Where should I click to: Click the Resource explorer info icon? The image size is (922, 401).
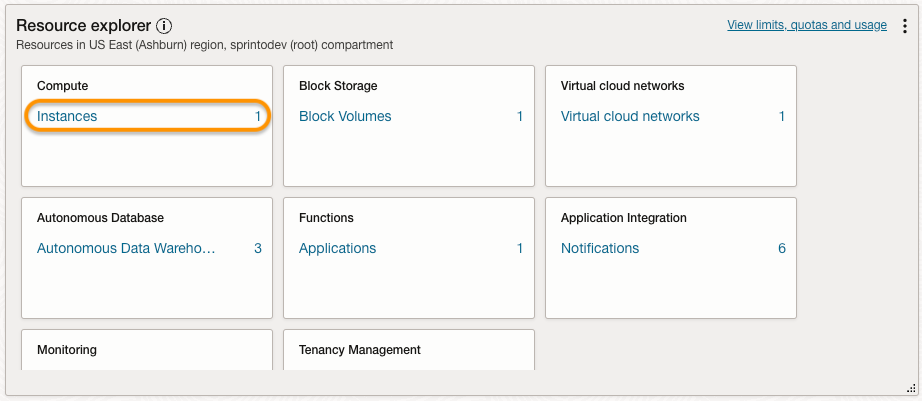pyautogui.click(x=165, y=26)
